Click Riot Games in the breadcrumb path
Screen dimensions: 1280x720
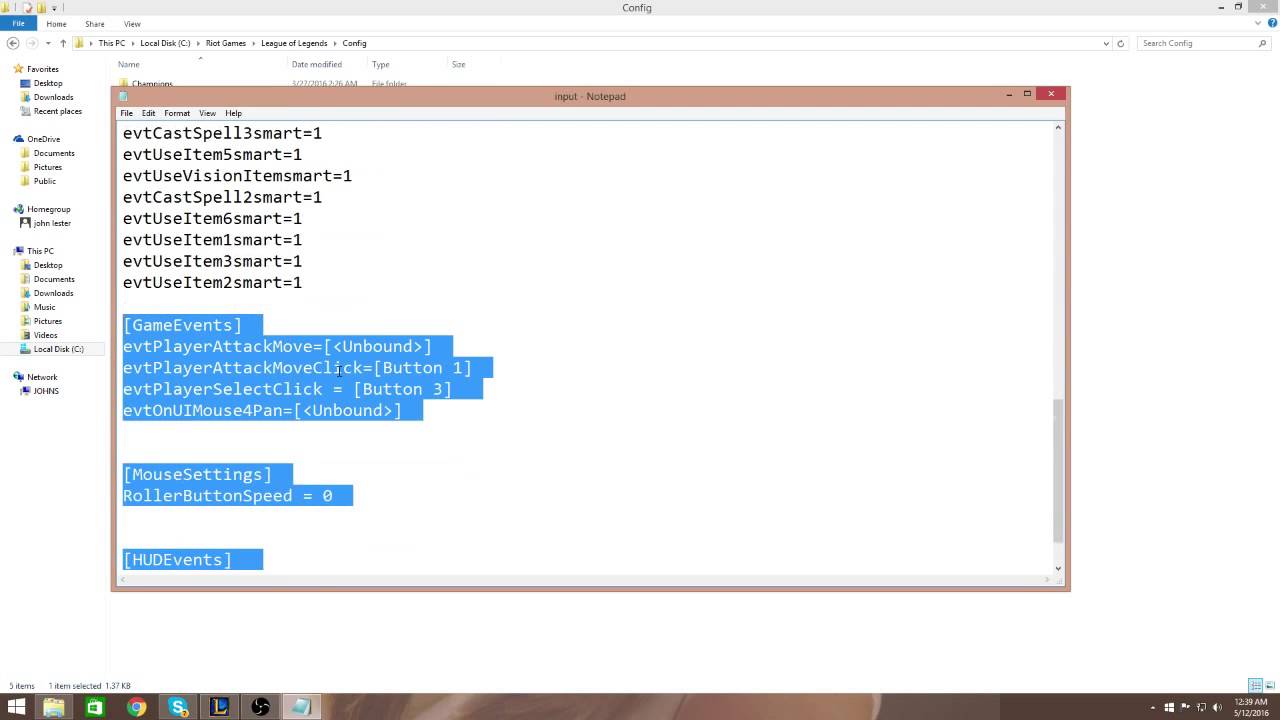[x=225, y=43]
